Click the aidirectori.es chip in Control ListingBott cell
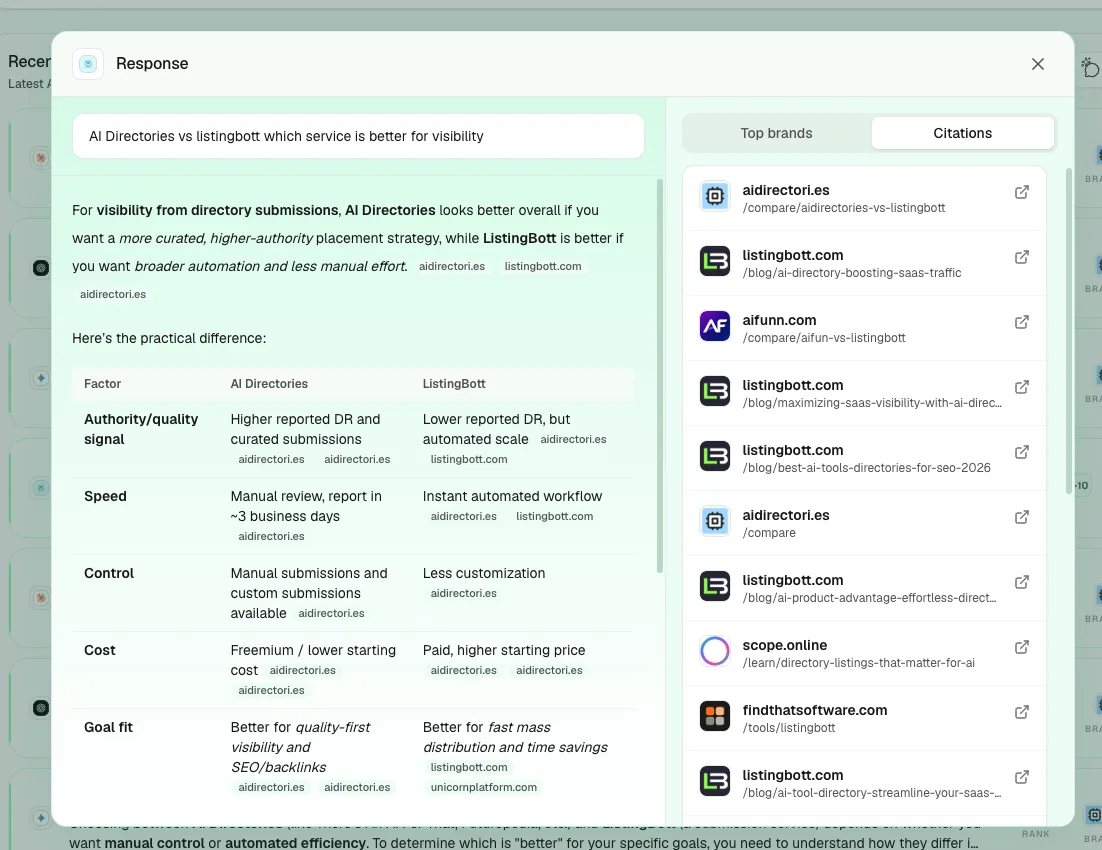This screenshot has width=1102, height=850. 463,593
